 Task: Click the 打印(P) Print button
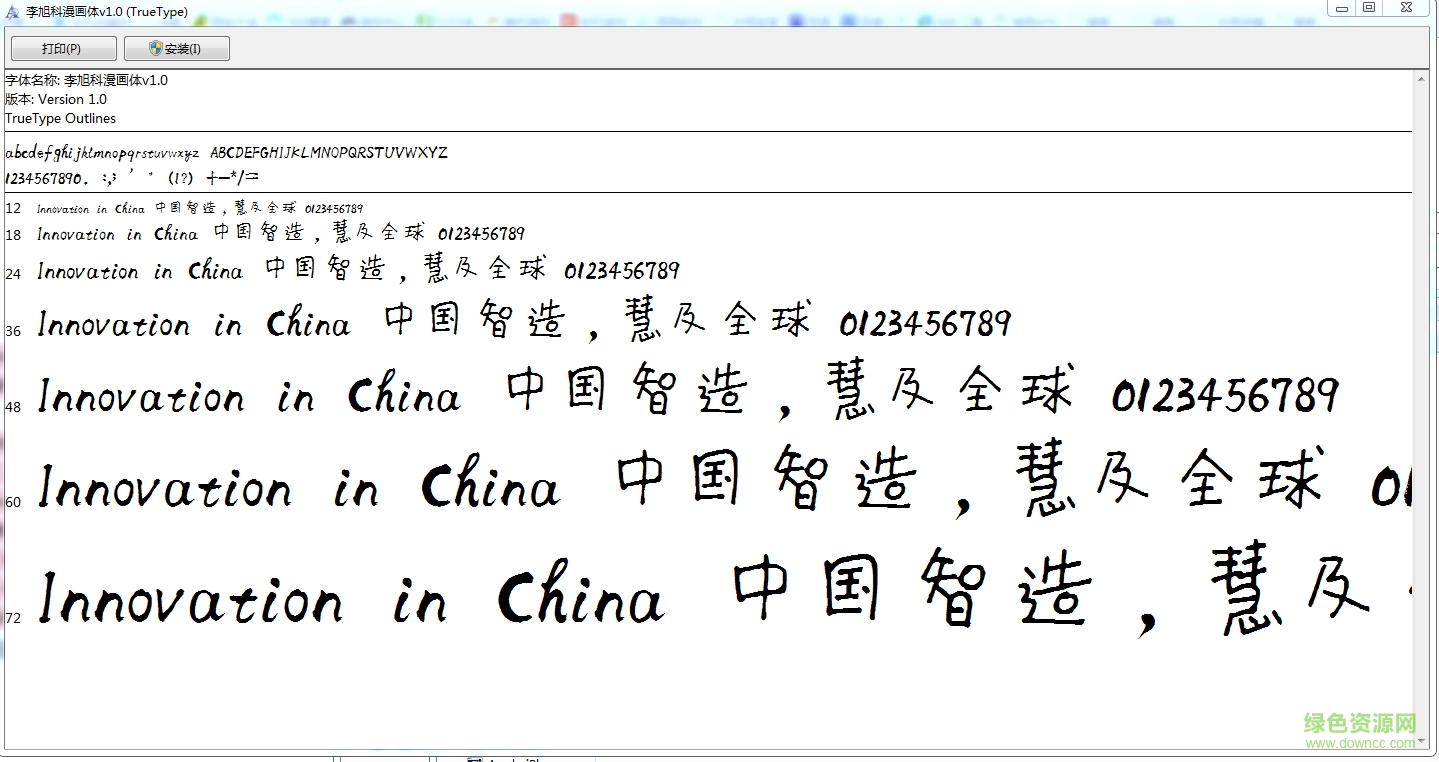tap(62, 48)
